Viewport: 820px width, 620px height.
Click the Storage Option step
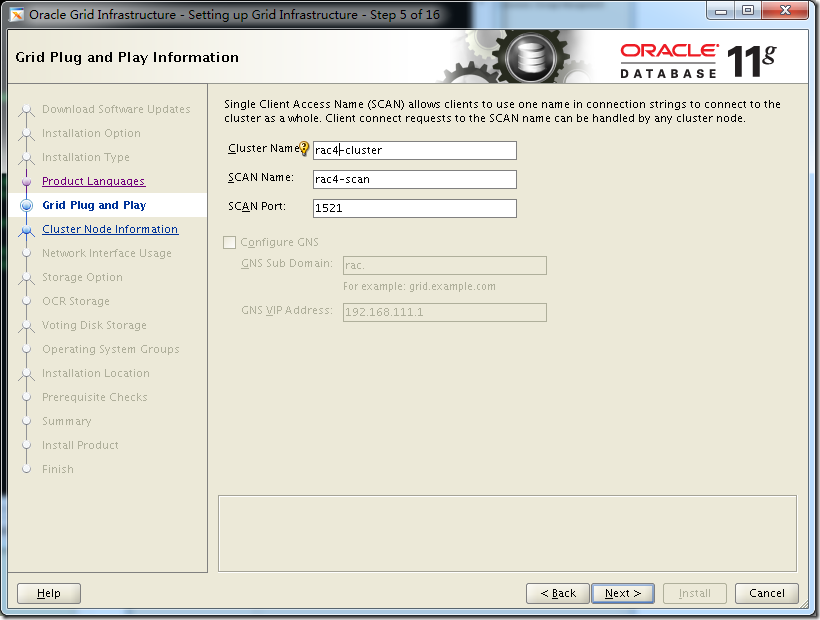point(83,277)
